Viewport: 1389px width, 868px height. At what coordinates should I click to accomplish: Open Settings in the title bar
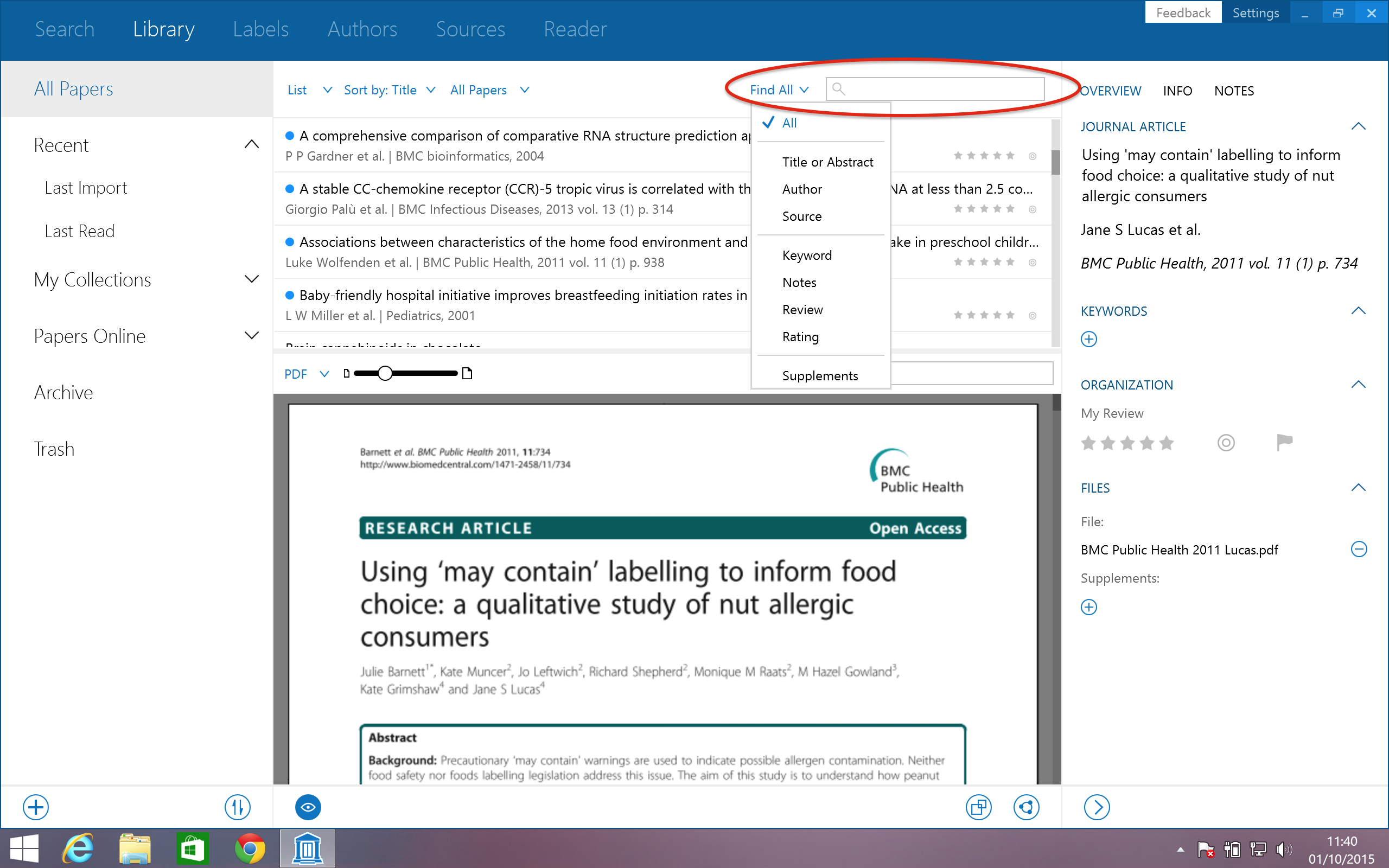1256,12
